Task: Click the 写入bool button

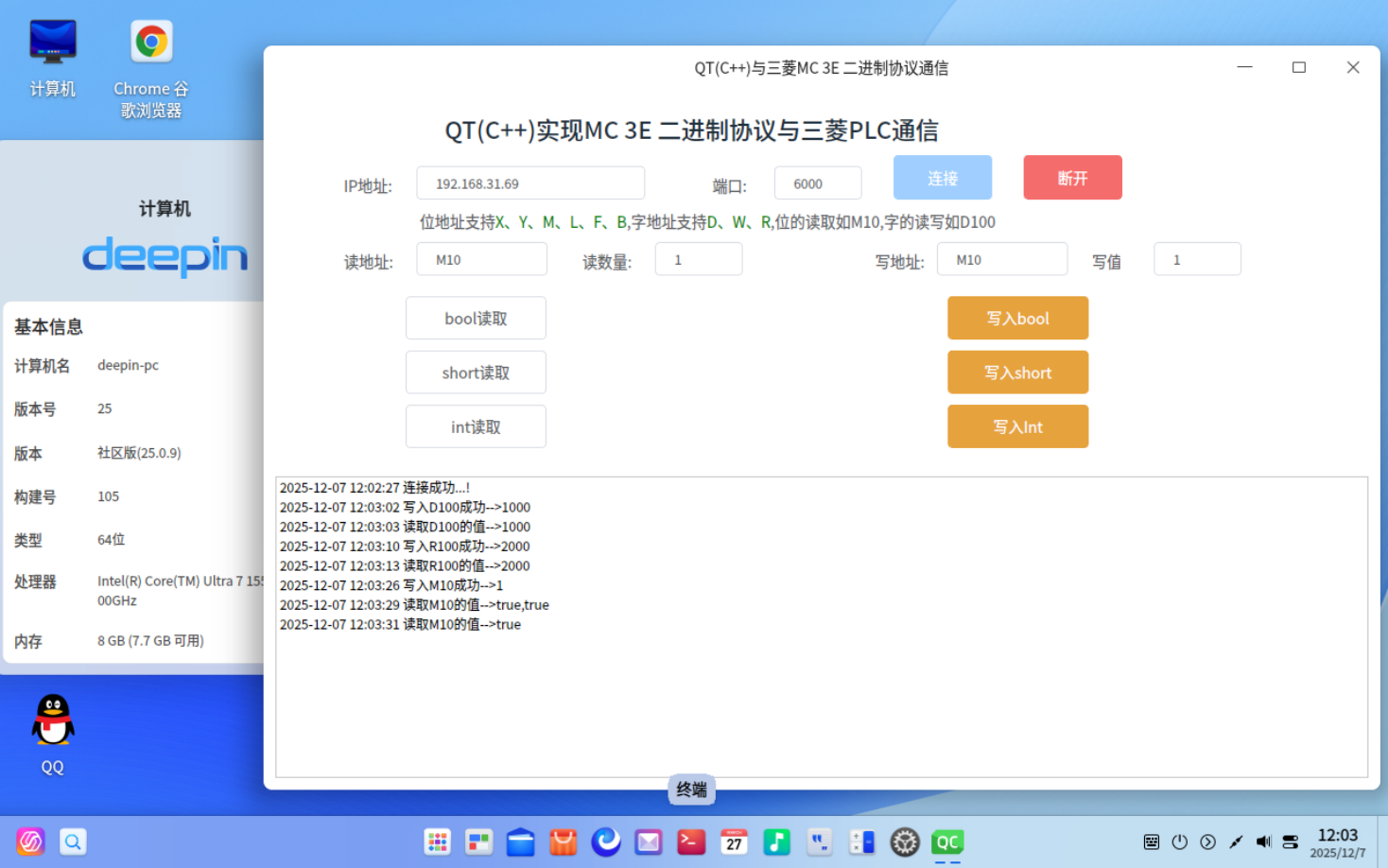Action: tap(1018, 319)
